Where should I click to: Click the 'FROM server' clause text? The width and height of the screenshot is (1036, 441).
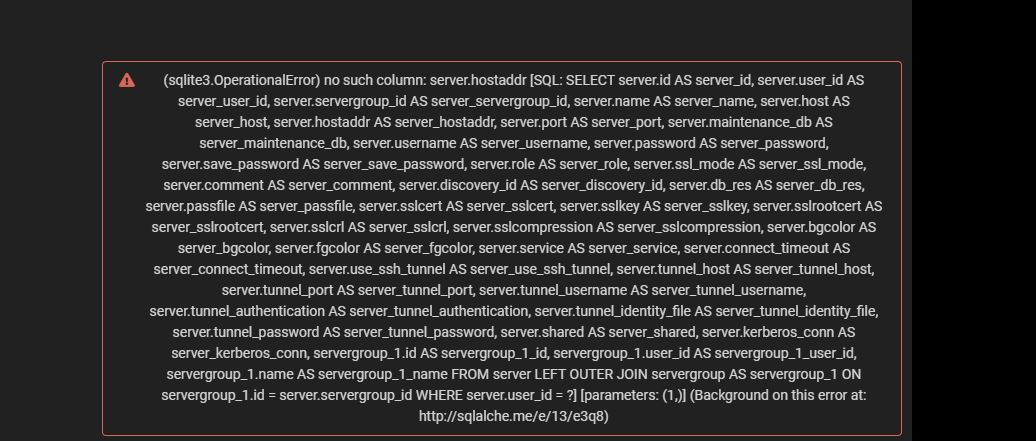[491, 374]
